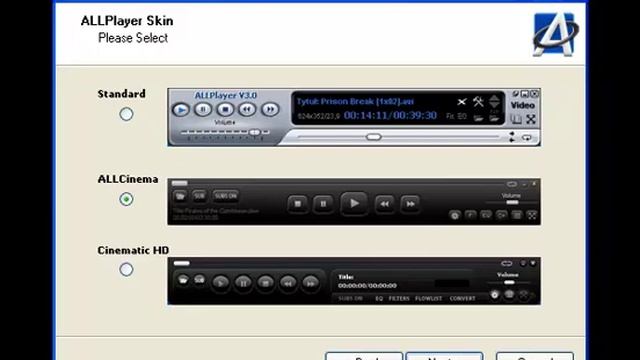Screen dimensions: 640x360
Task: Click the "Standard" skin label
Action: pos(121,94)
